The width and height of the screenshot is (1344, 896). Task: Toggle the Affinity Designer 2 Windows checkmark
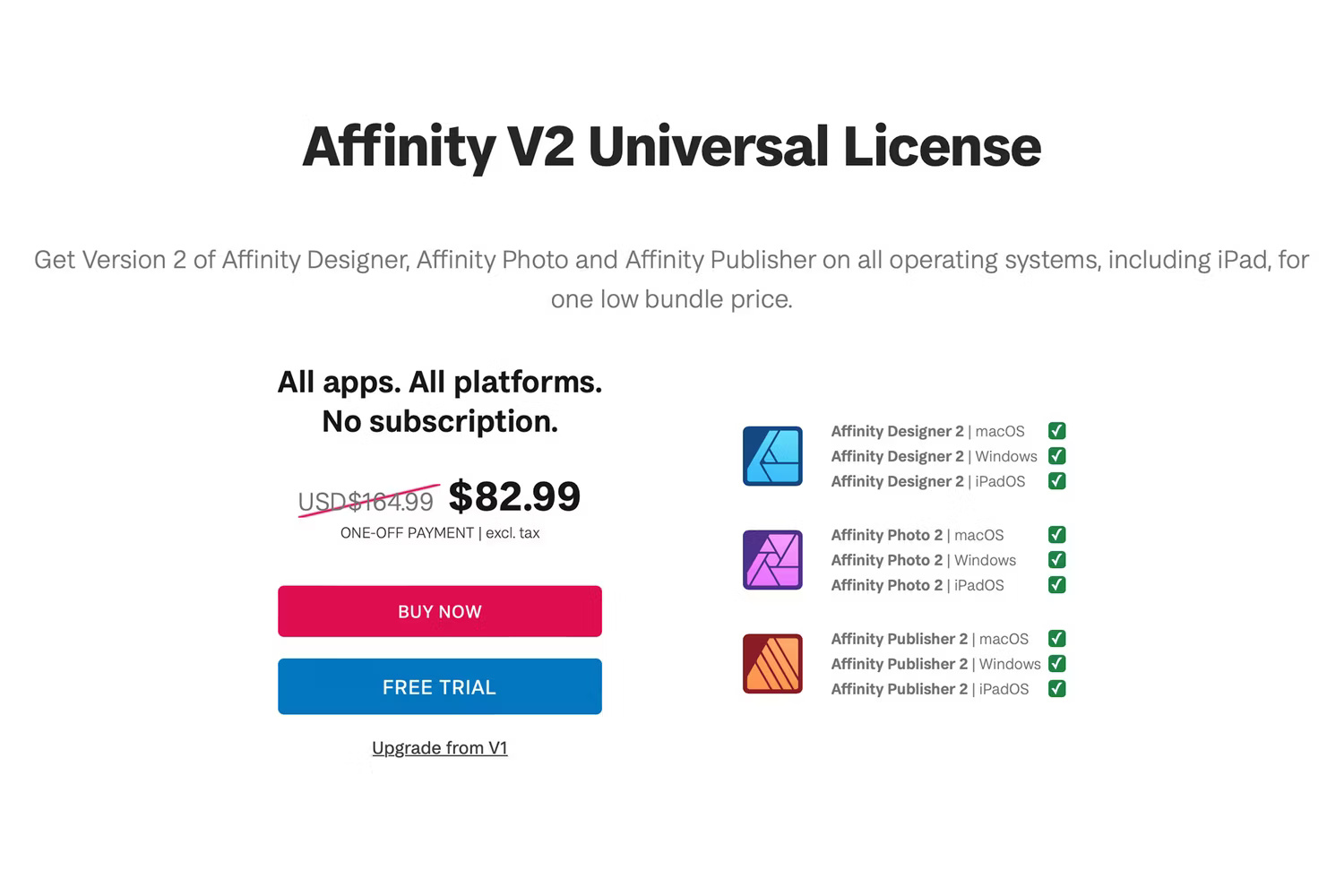(x=1056, y=456)
